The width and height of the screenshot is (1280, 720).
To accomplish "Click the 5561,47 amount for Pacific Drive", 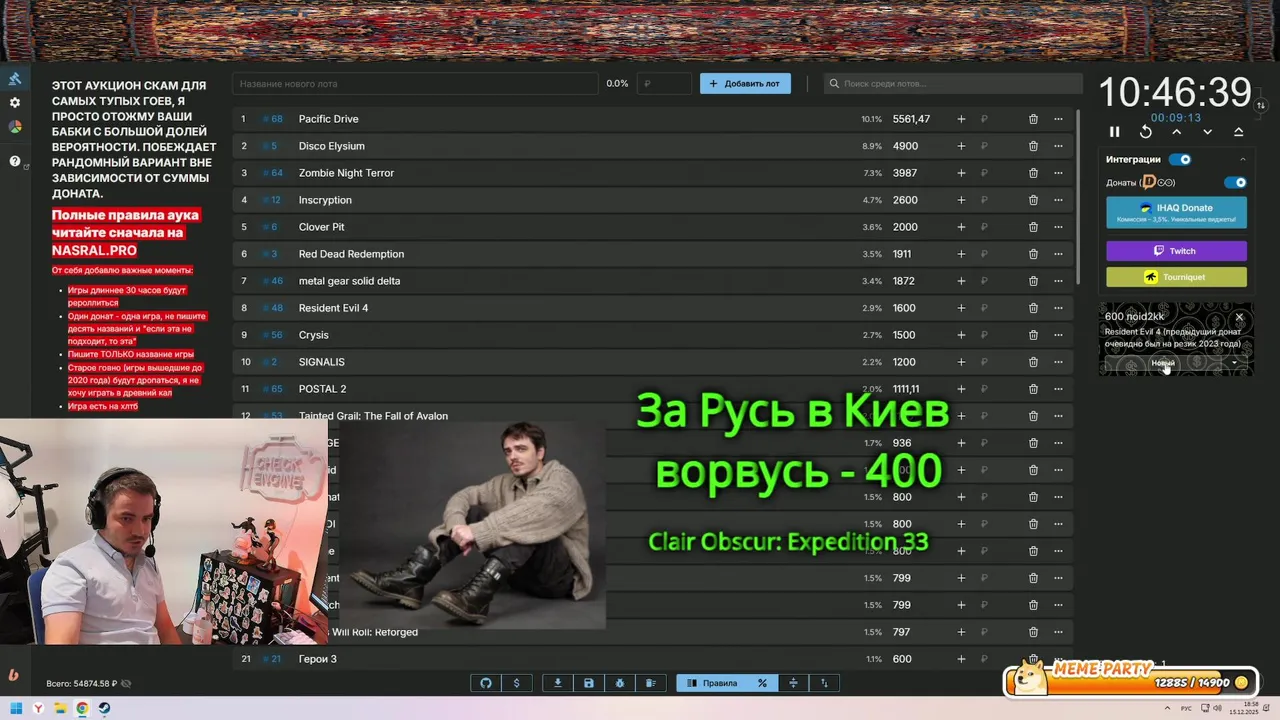I will tap(911, 119).
